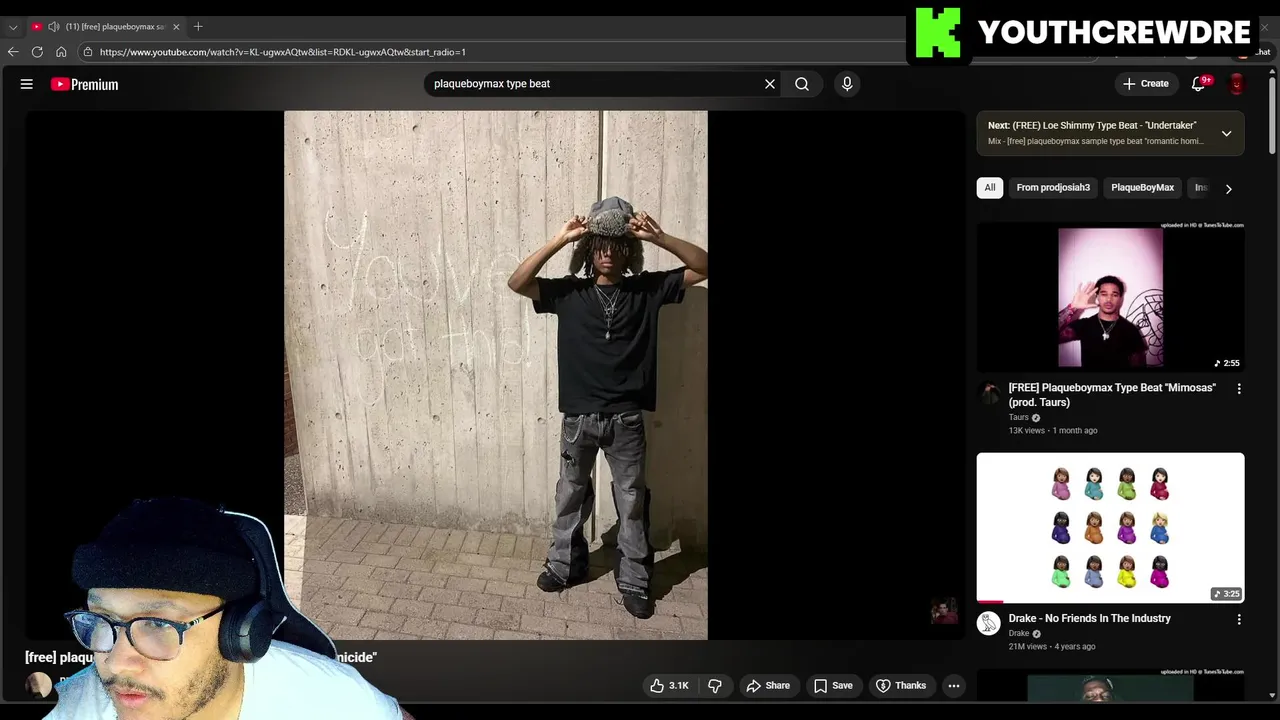
Task: Open the Taurs channel link
Action: click(1018, 417)
